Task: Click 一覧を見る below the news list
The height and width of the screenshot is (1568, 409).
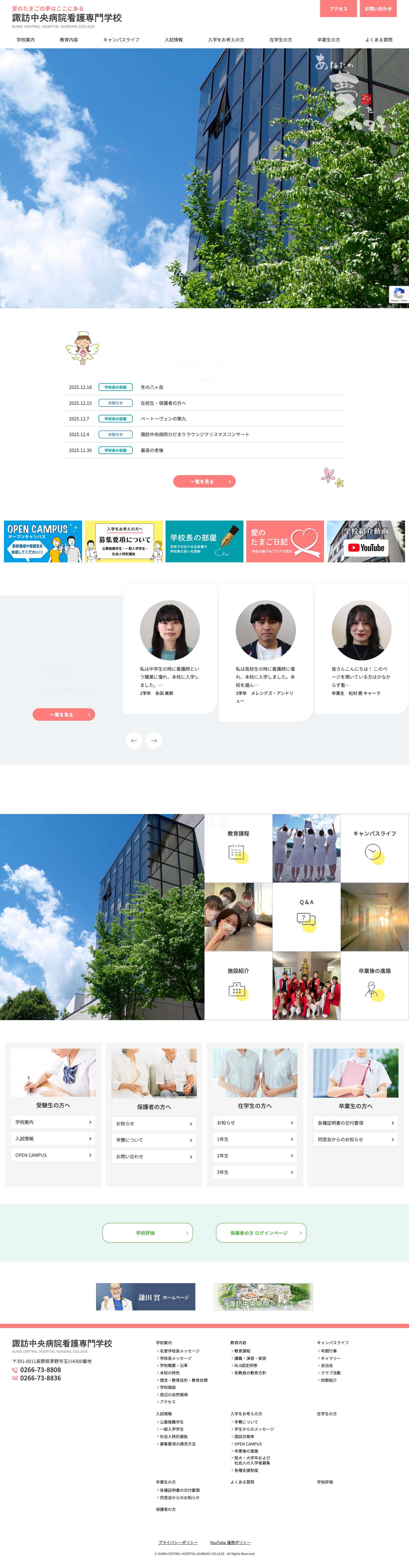Action: click(204, 481)
